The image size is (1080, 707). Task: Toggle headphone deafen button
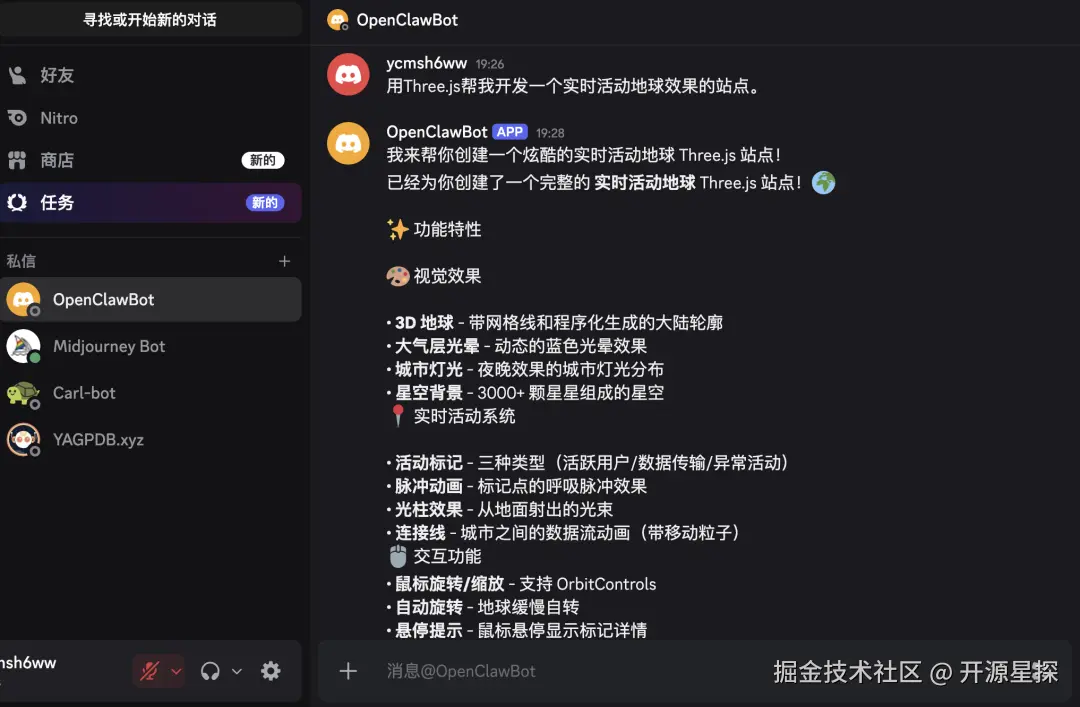(210, 670)
